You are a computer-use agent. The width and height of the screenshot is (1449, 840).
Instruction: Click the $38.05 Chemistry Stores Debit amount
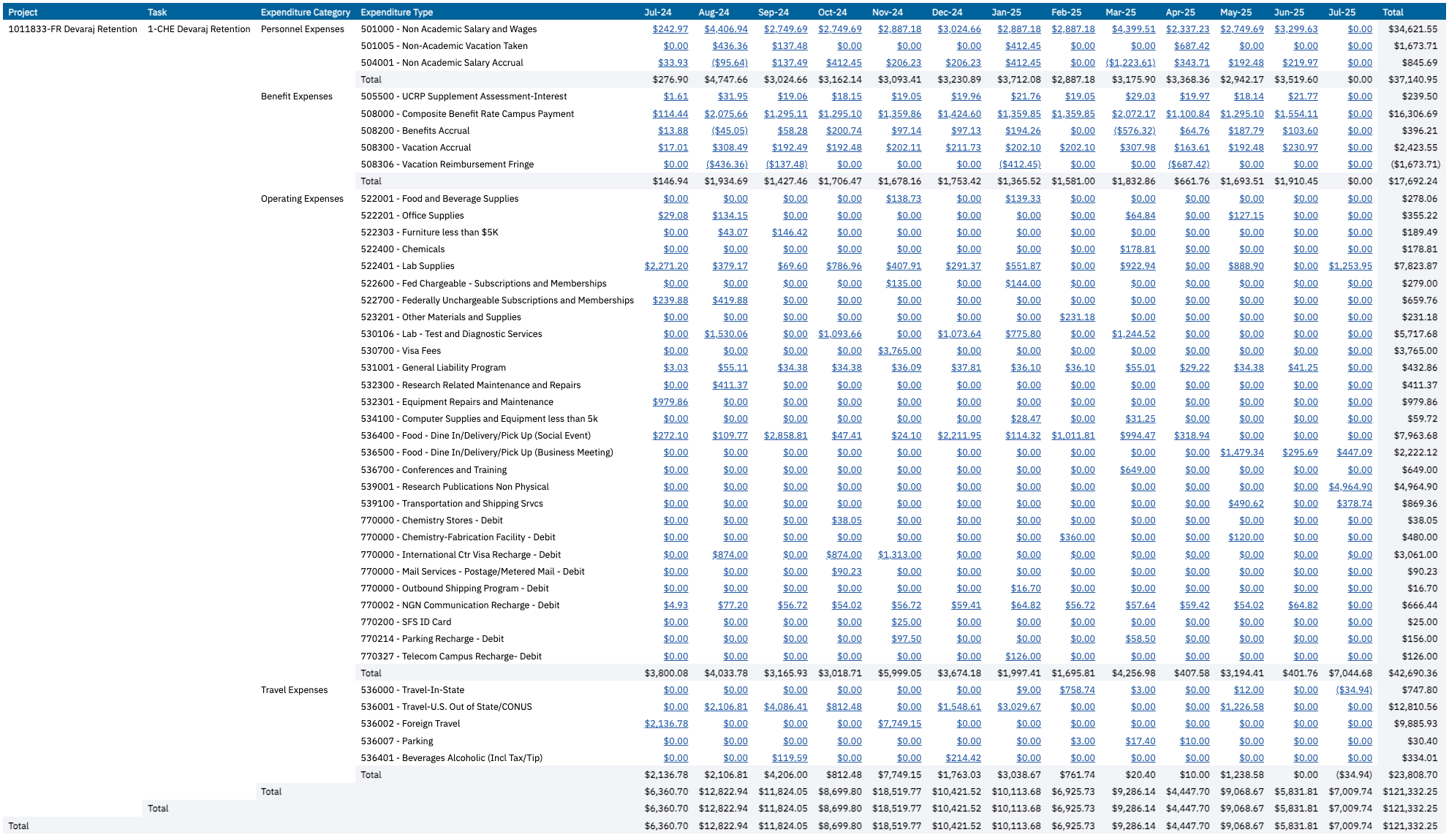click(x=847, y=521)
